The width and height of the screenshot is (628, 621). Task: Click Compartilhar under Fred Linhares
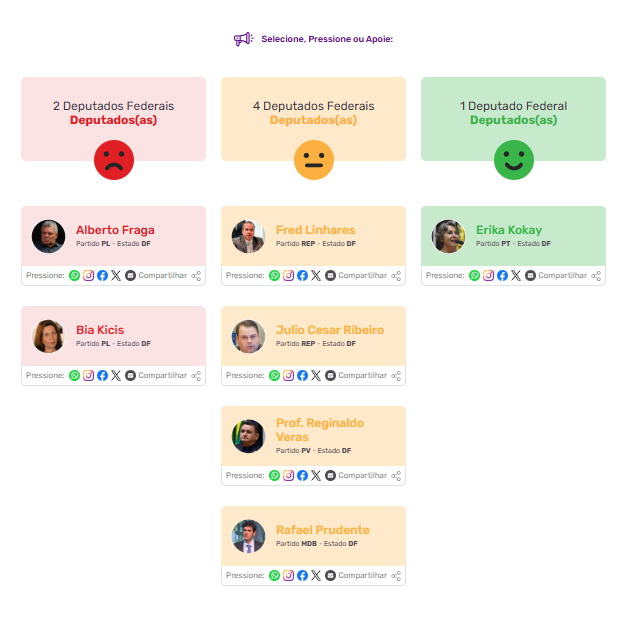pos(362,276)
